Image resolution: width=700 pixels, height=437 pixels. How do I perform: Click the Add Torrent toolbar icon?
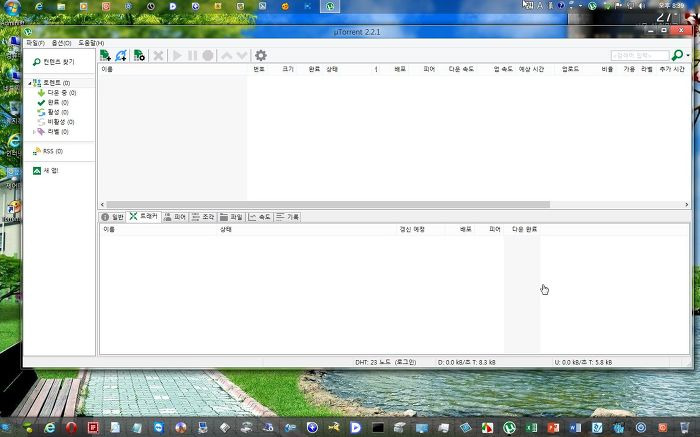click(105, 55)
